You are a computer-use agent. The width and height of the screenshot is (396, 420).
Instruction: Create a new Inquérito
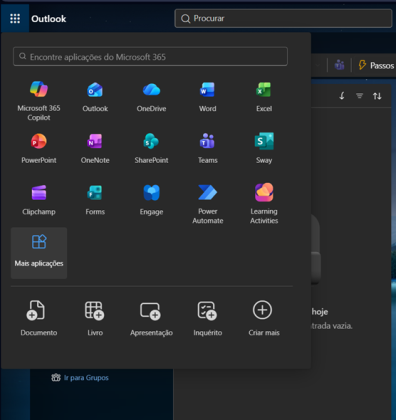[x=208, y=318]
